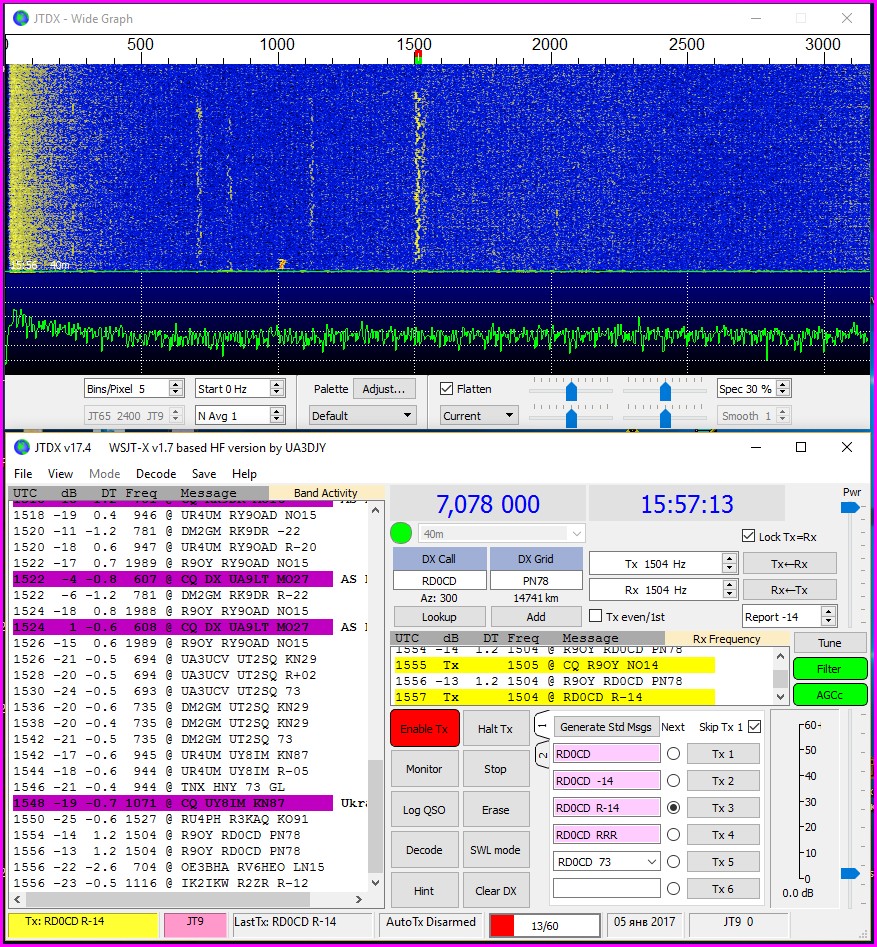Image resolution: width=877 pixels, height=947 pixels.
Task: Open the RD0CD 73 message combo box
Action: click(652, 861)
